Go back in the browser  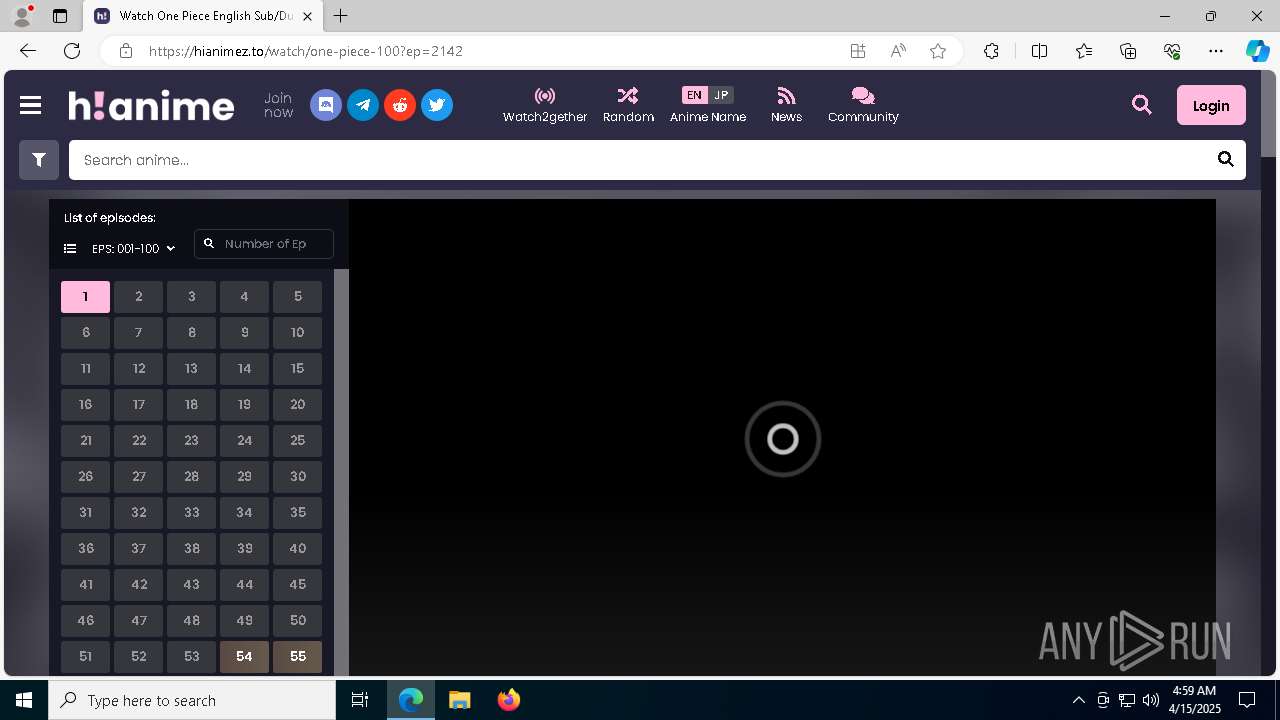click(x=28, y=51)
